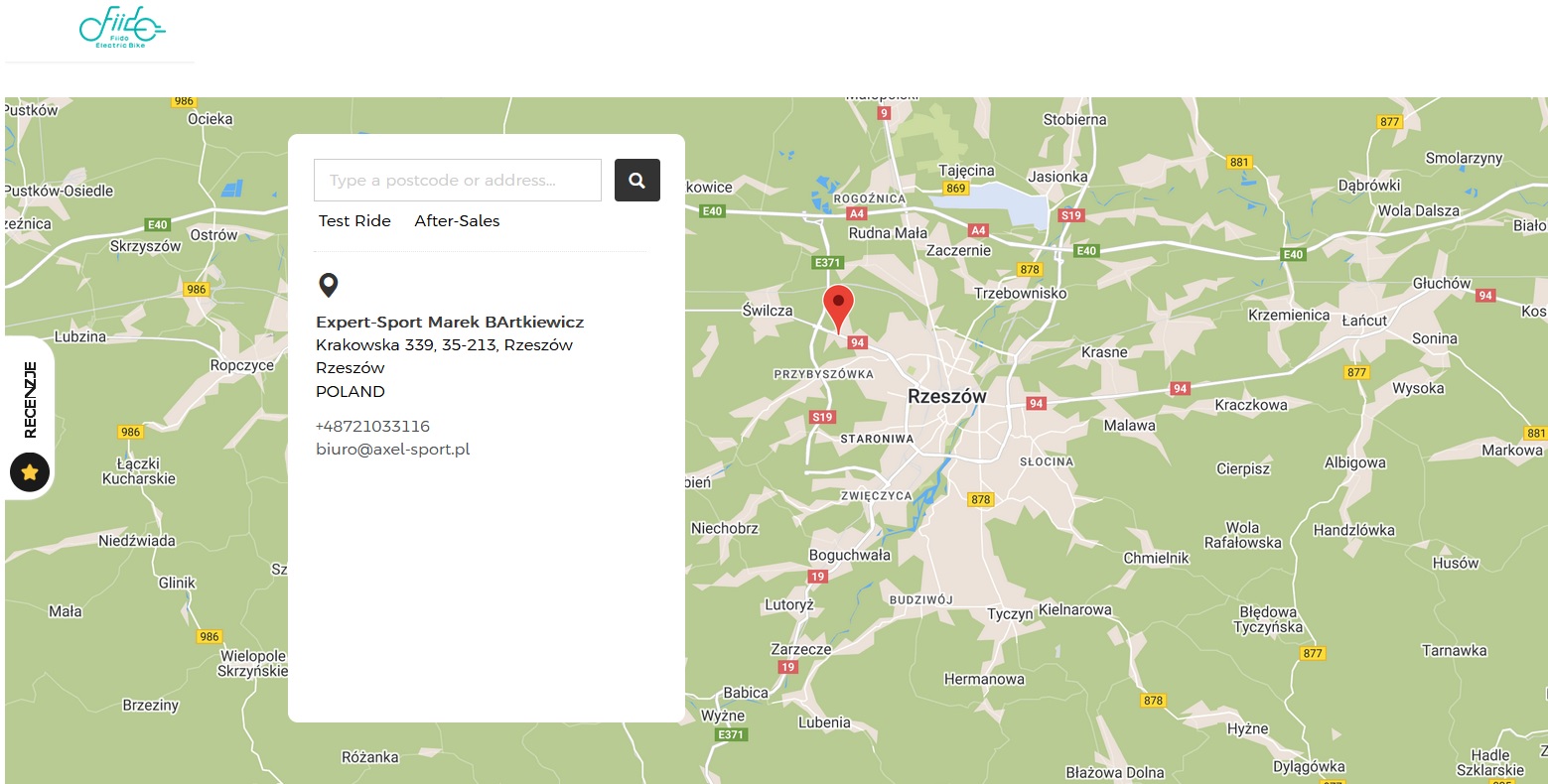The image size is (1548, 784).
Task: Click the Boguchwała town label on the map
Action: click(x=849, y=556)
